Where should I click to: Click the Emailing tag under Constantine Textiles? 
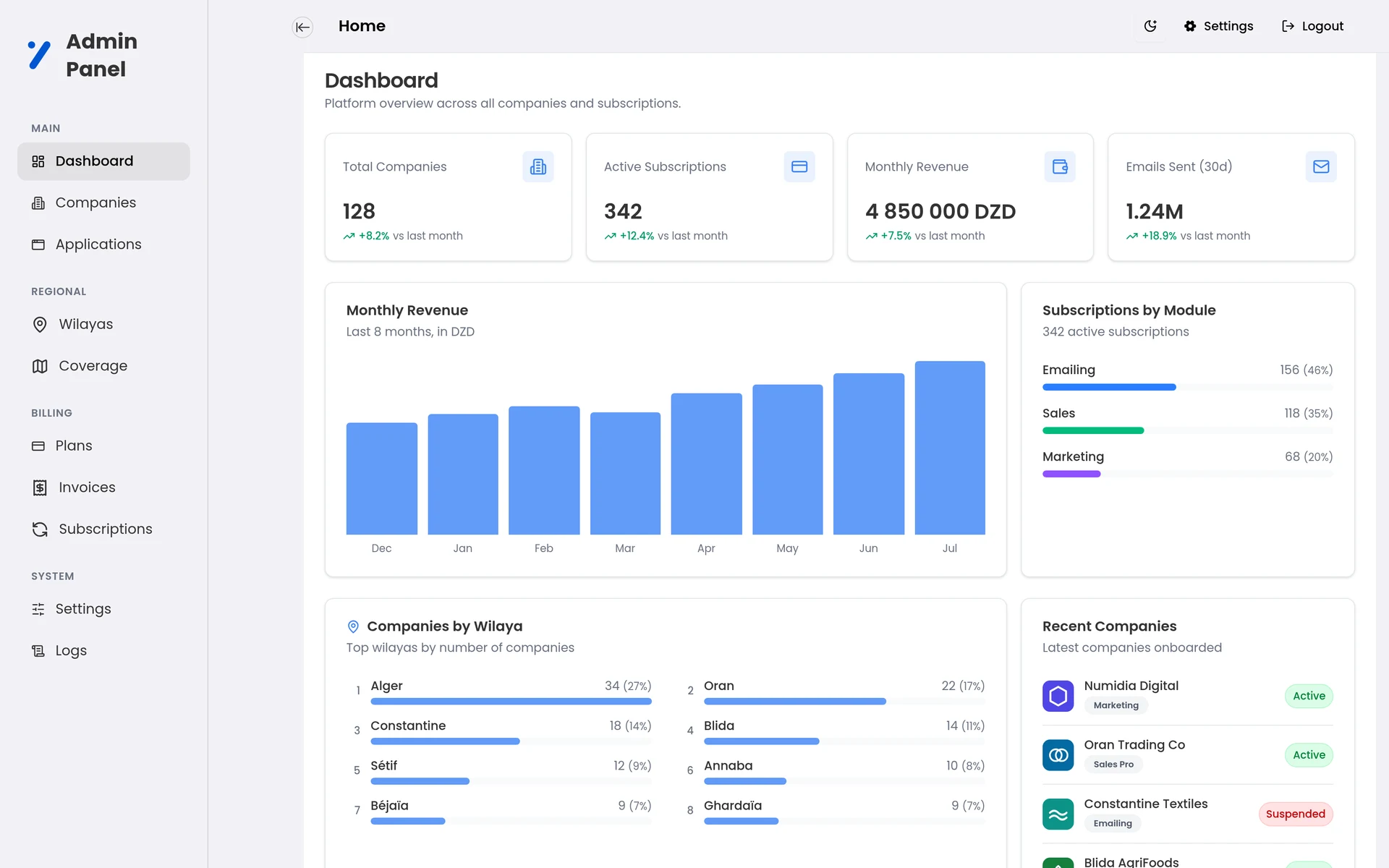[1113, 823]
